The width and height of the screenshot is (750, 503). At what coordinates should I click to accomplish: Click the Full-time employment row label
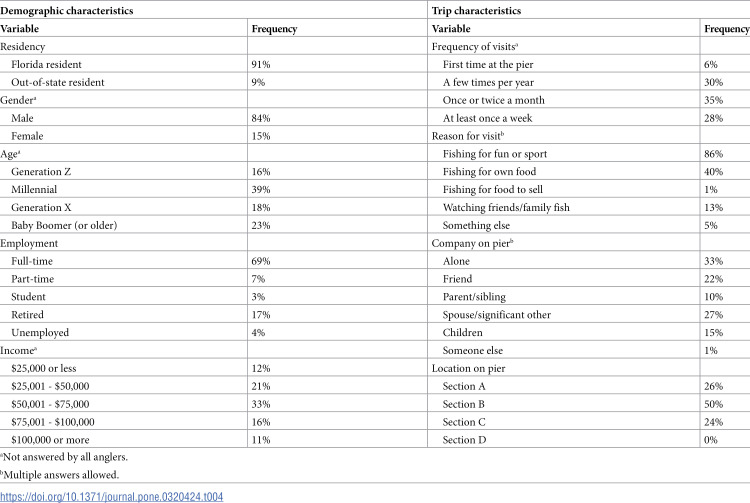32,261
